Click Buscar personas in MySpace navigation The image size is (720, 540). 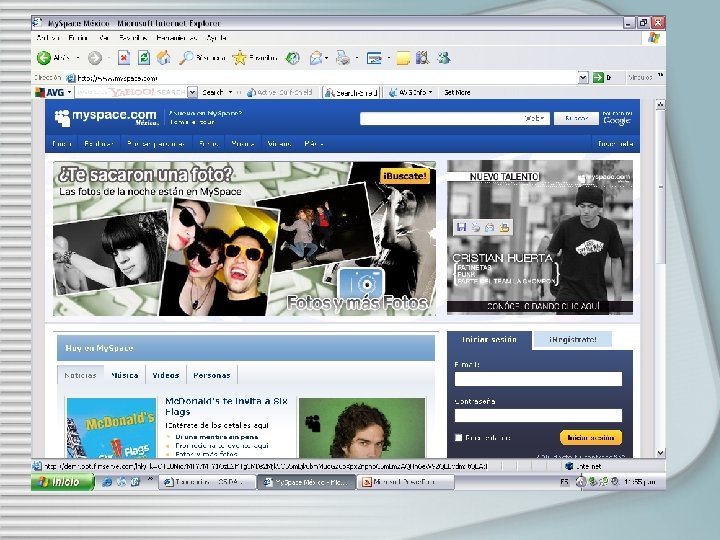point(155,144)
